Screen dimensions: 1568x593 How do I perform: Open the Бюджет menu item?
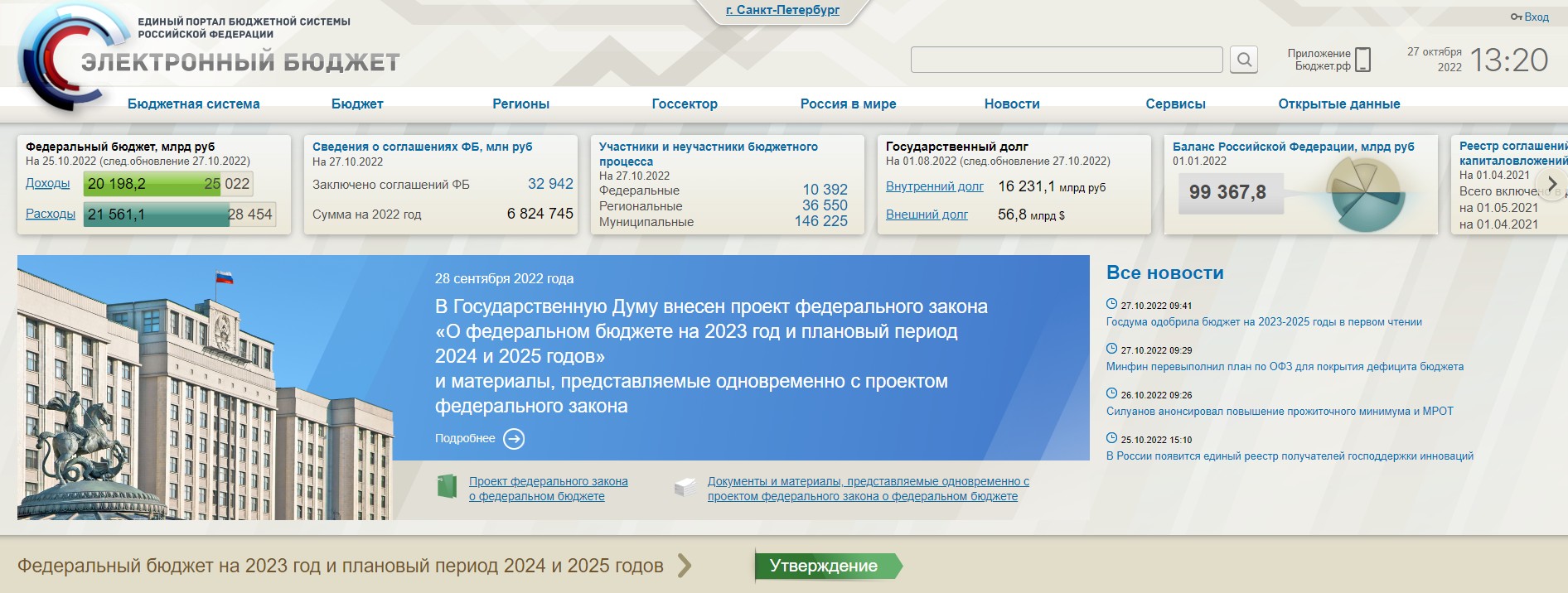(x=357, y=104)
